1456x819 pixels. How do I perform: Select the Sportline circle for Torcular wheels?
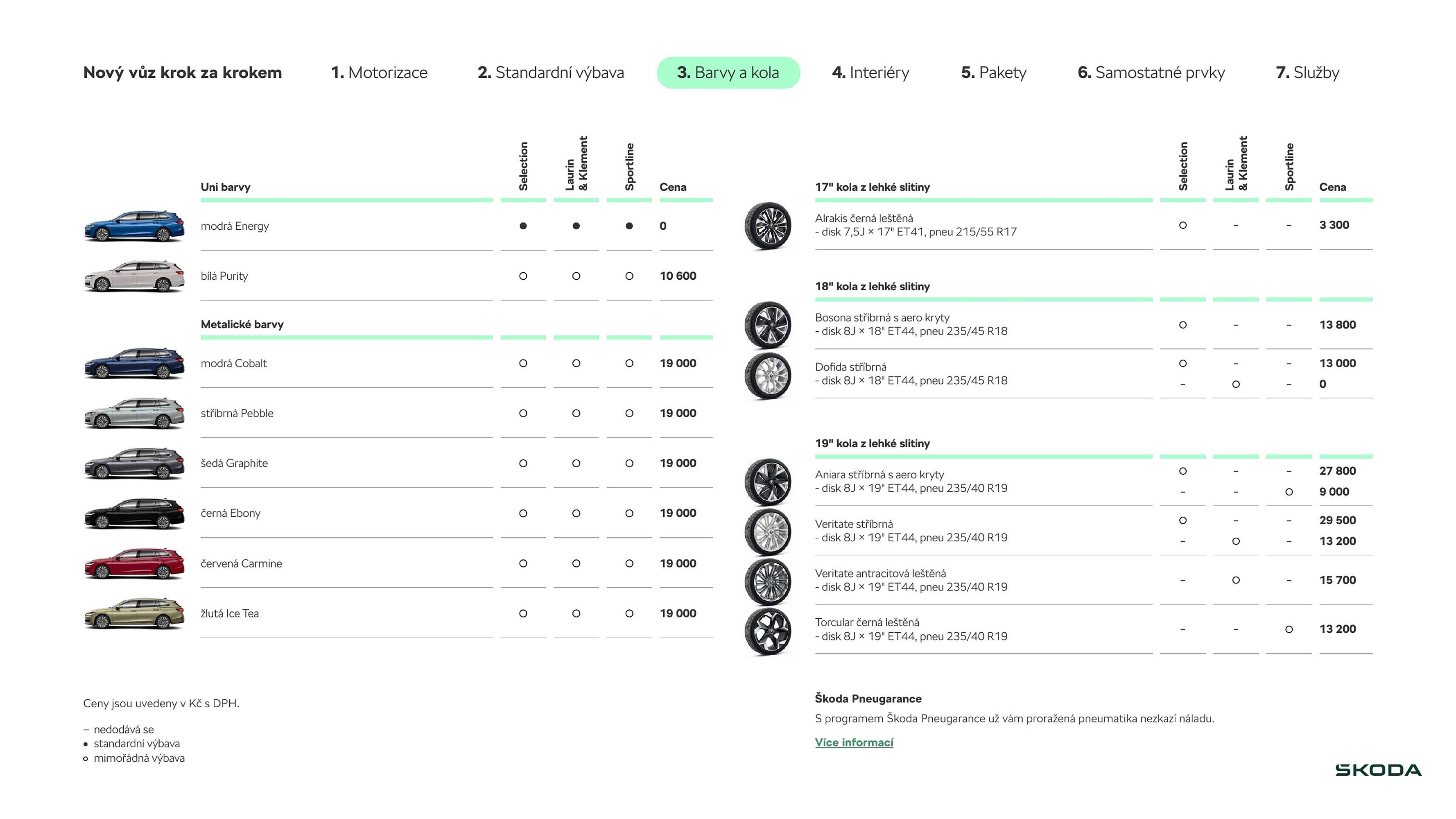click(x=1289, y=629)
